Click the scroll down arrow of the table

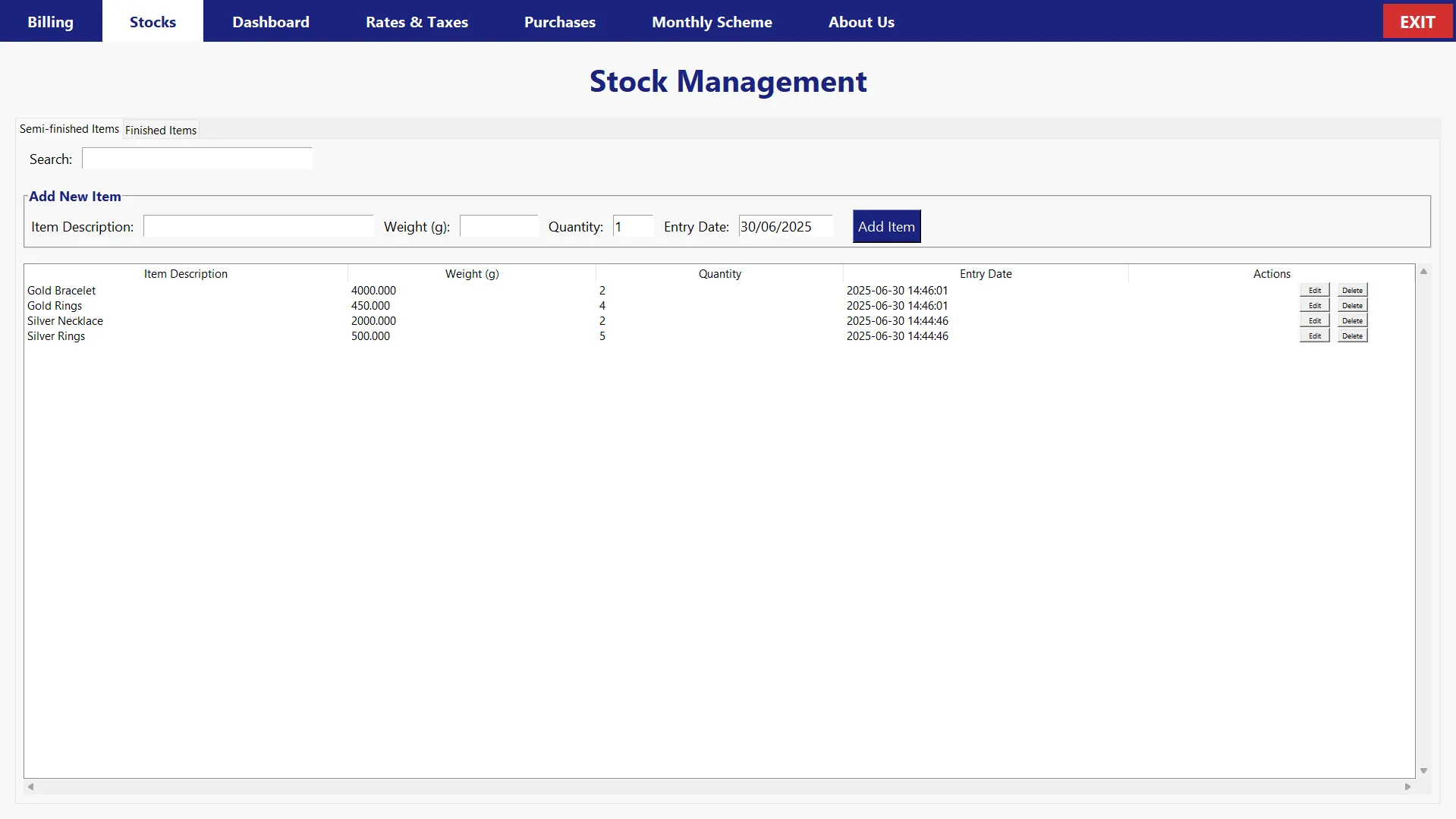point(1423,771)
